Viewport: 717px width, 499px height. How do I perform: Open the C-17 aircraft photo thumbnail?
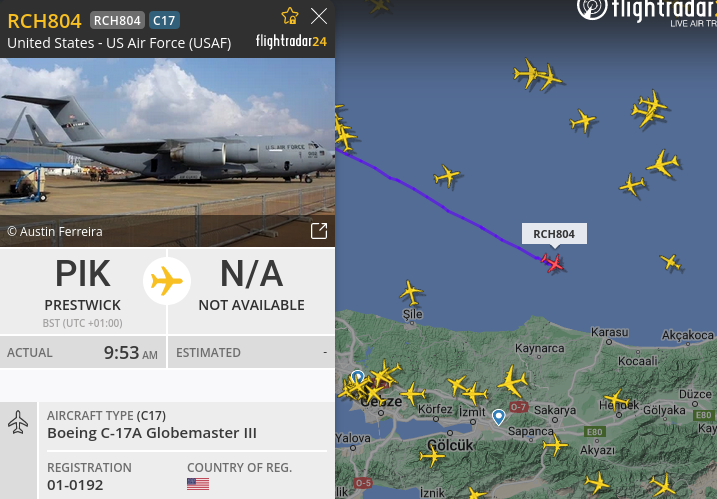point(167,152)
